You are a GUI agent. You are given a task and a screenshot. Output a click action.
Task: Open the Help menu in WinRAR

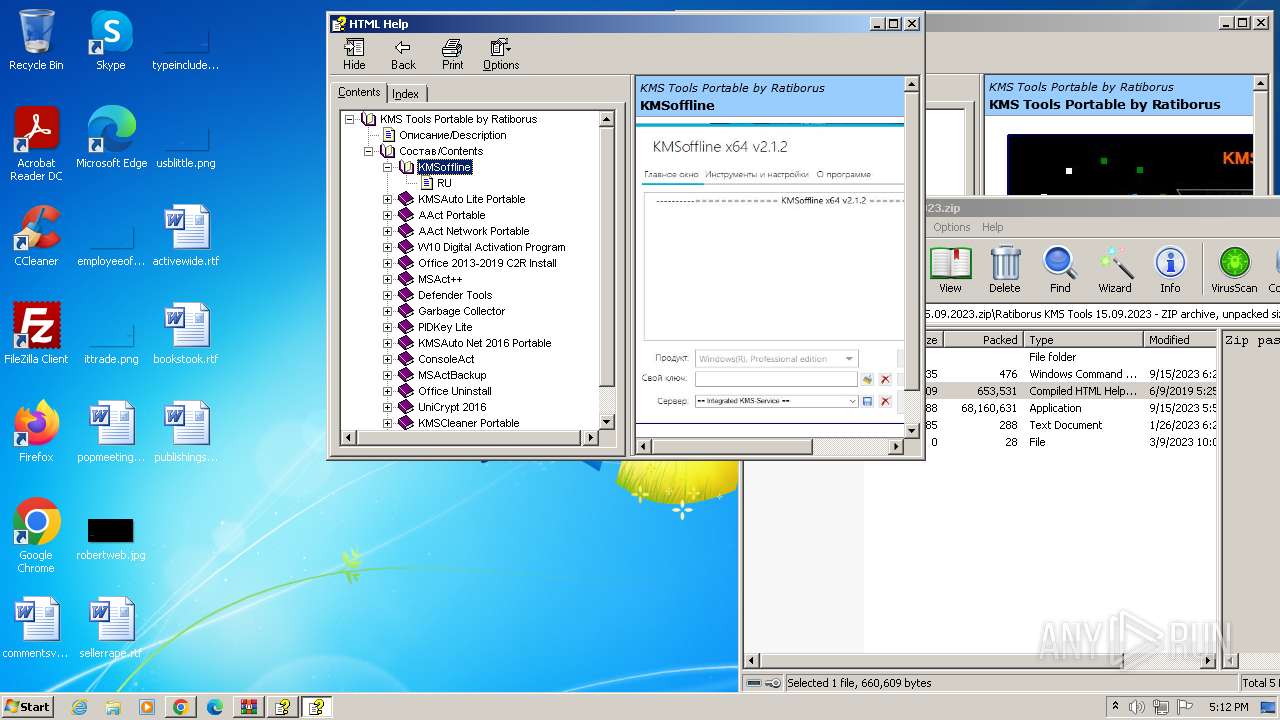coord(992,227)
